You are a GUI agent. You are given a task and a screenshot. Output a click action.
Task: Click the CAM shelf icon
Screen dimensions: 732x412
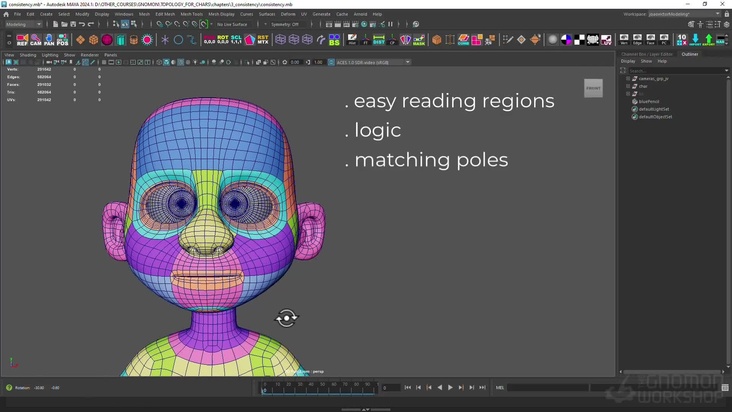pos(36,40)
